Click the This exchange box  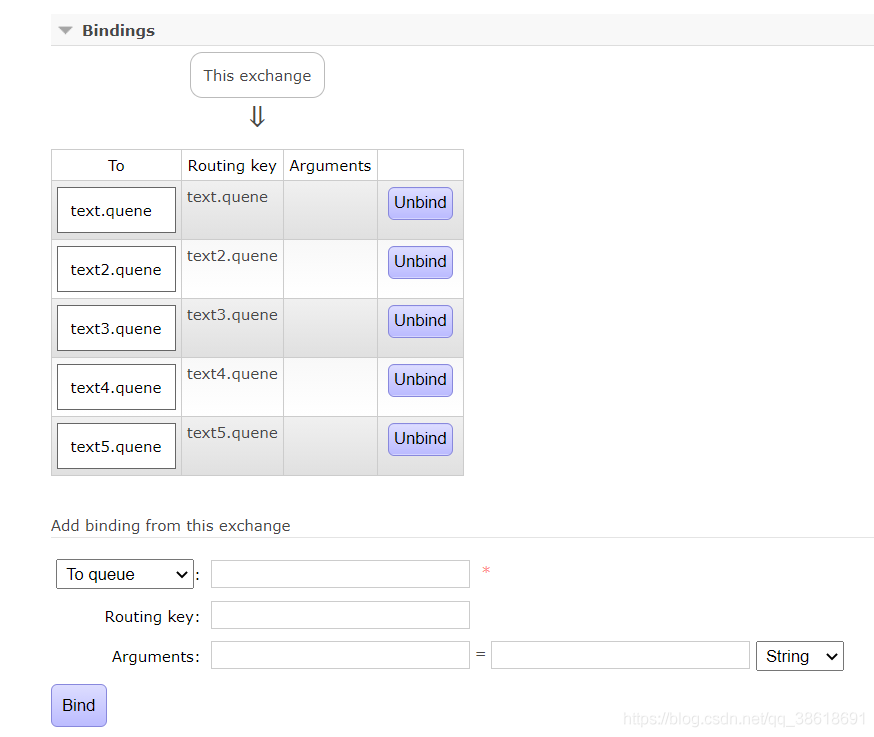pos(257,75)
